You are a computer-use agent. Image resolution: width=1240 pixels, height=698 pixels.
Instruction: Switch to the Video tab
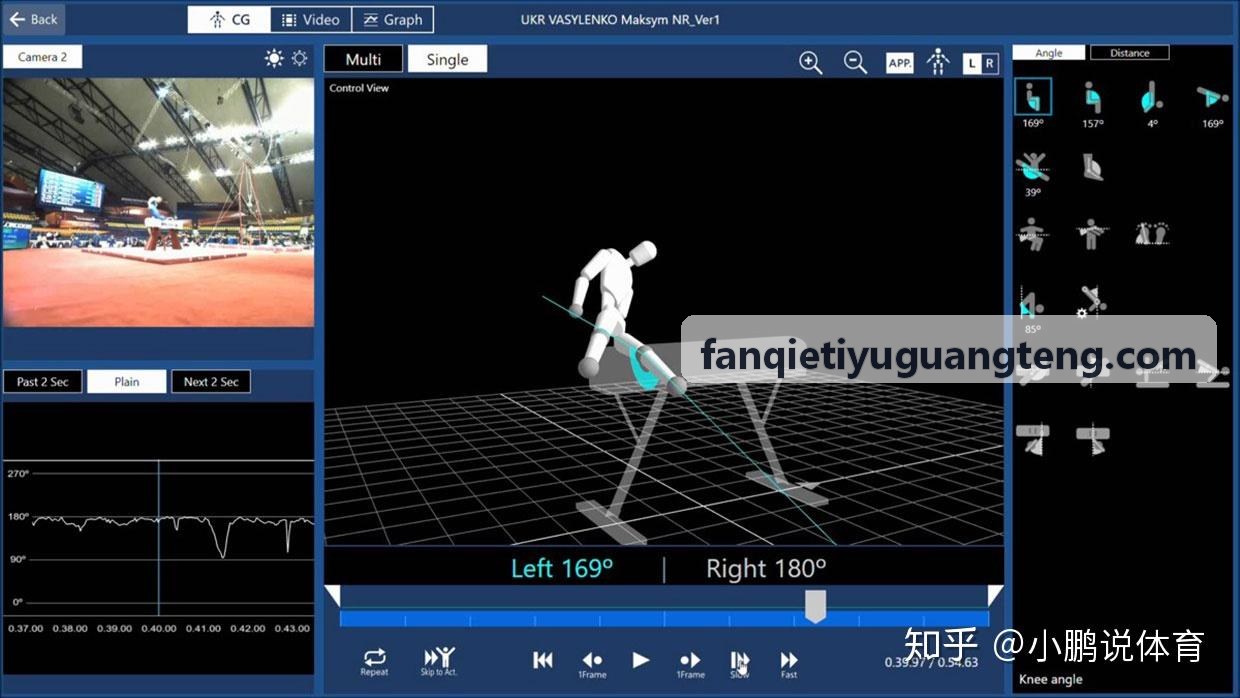[x=311, y=19]
